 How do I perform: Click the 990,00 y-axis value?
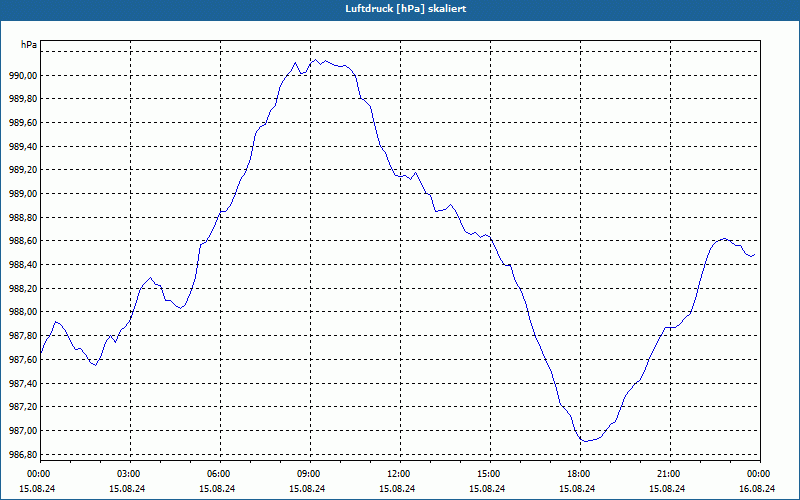(x=23, y=76)
